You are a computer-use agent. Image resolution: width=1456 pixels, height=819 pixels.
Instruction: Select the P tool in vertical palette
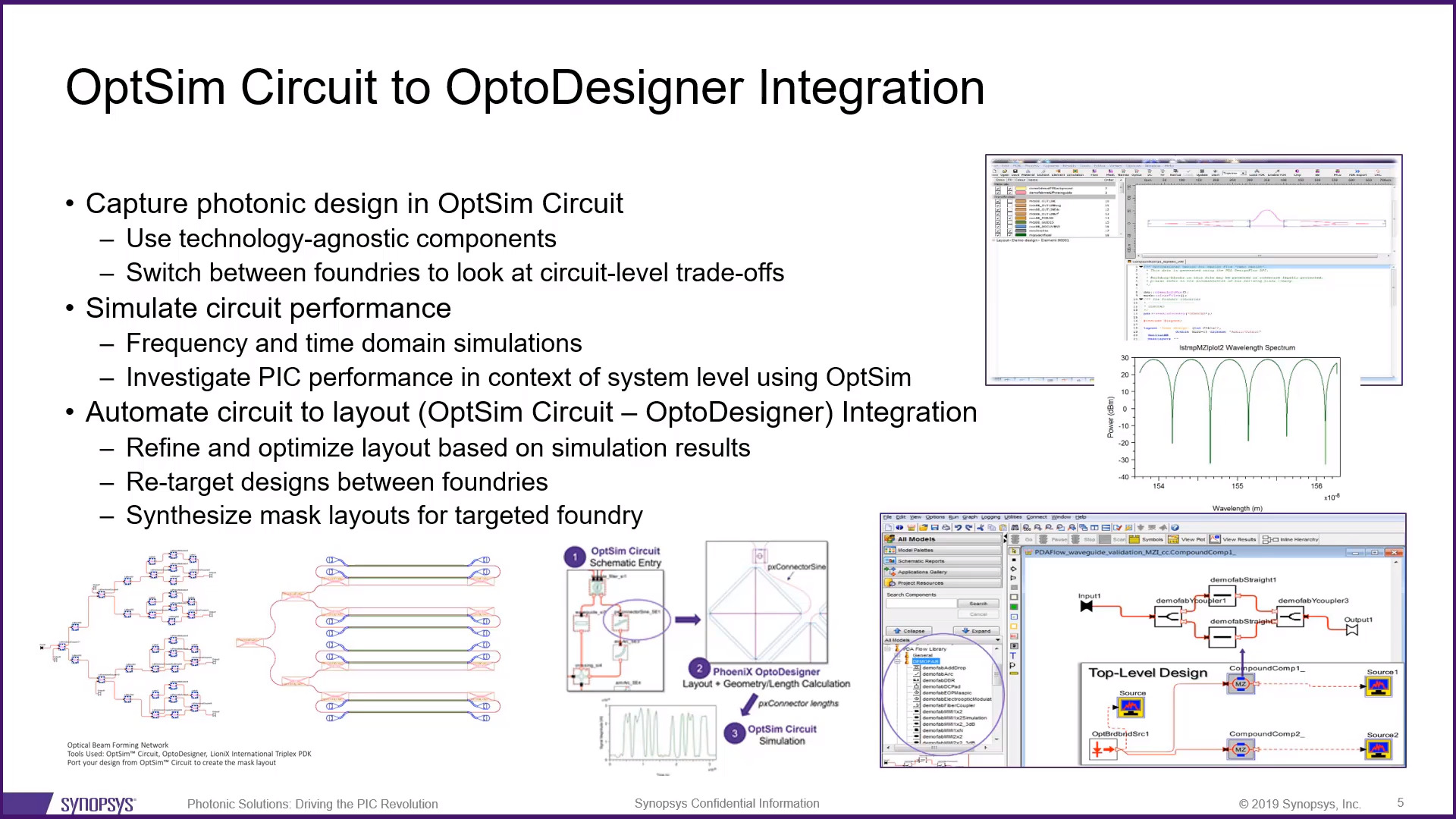pos(1012,665)
